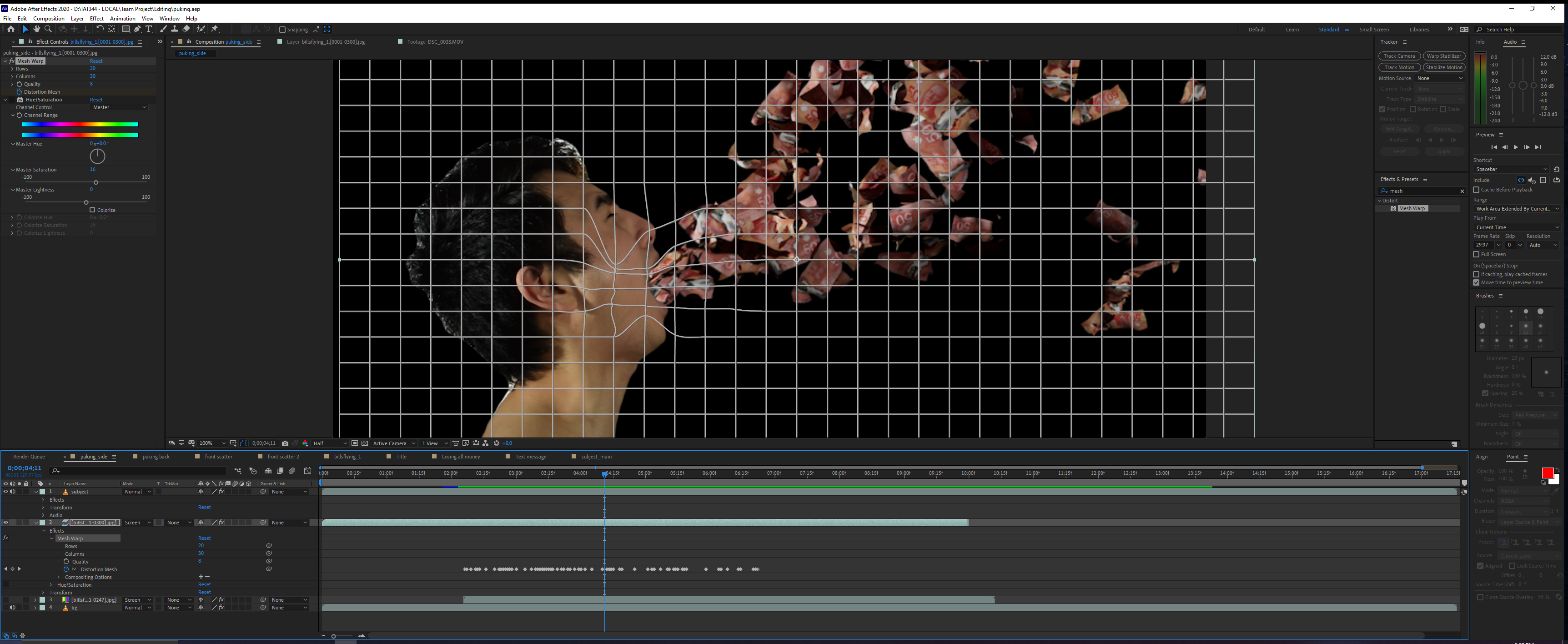This screenshot has width=1568, height=644.
Task: Expand the bg layer properties
Action: (35, 608)
